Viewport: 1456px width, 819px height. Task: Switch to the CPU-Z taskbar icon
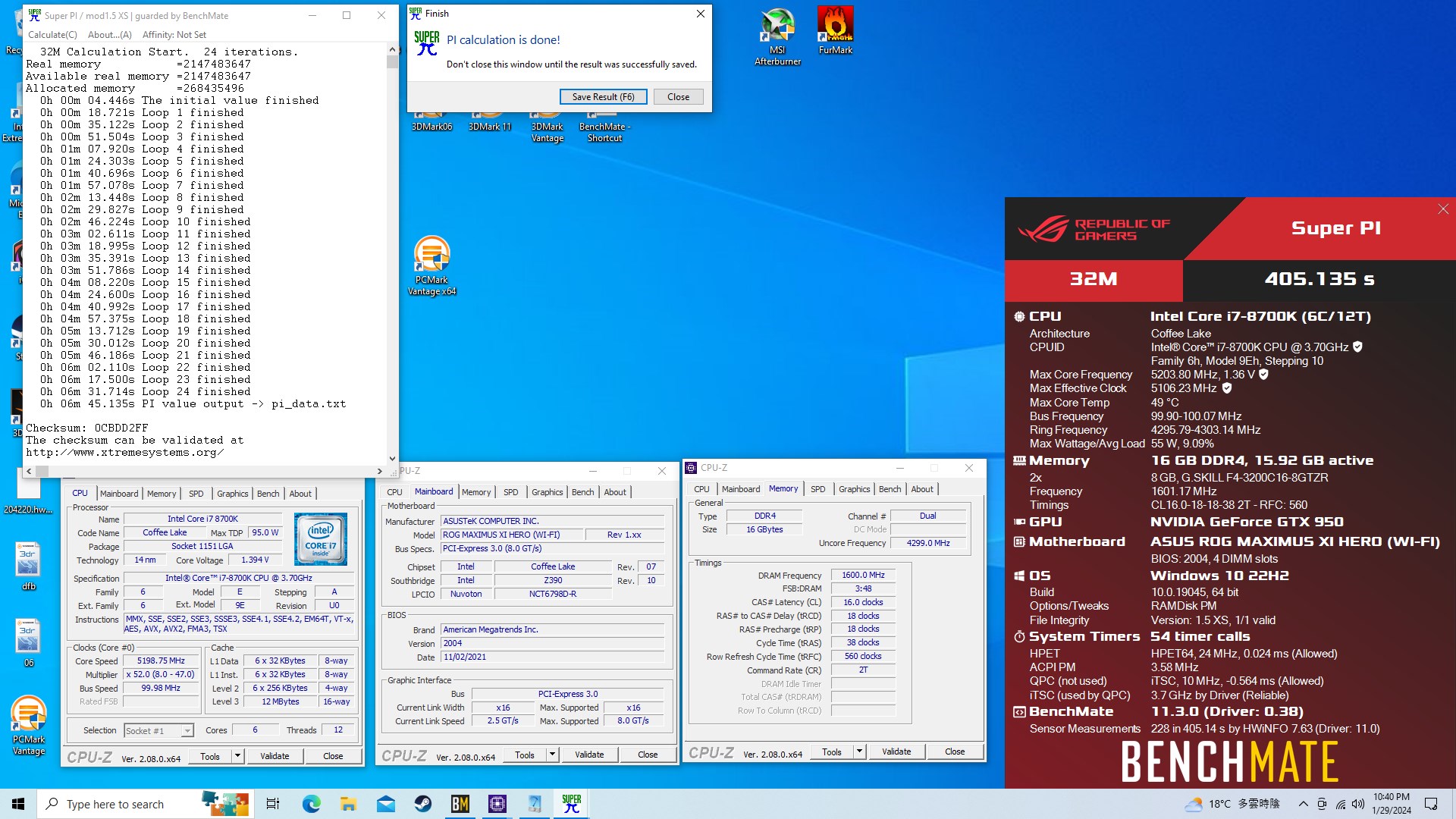(x=497, y=804)
